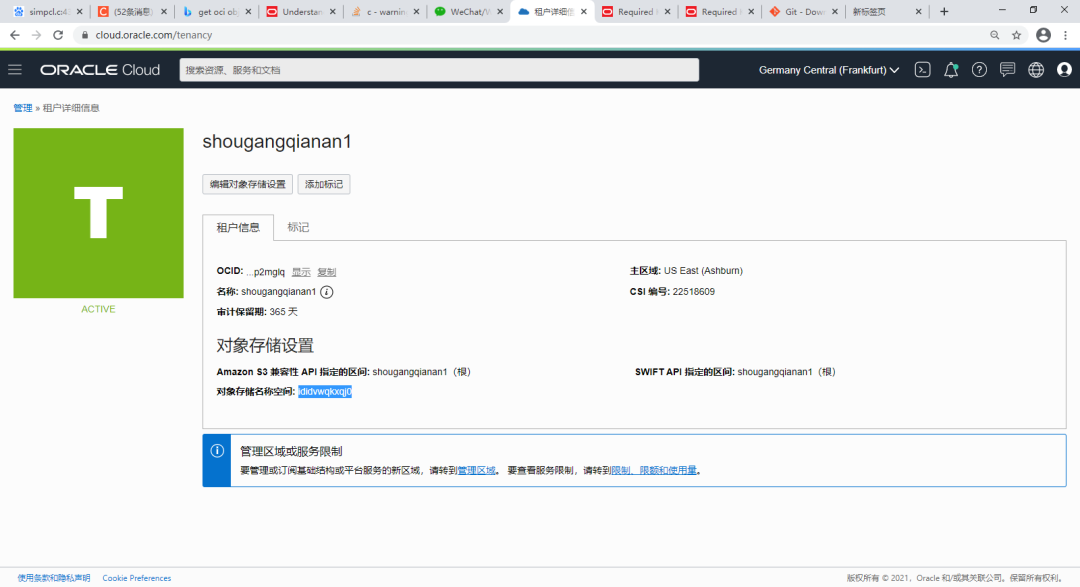Switch to the get oci obj browser tab
Image resolution: width=1080 pixels, height=587 pixels.
click(x=216, y=12)
